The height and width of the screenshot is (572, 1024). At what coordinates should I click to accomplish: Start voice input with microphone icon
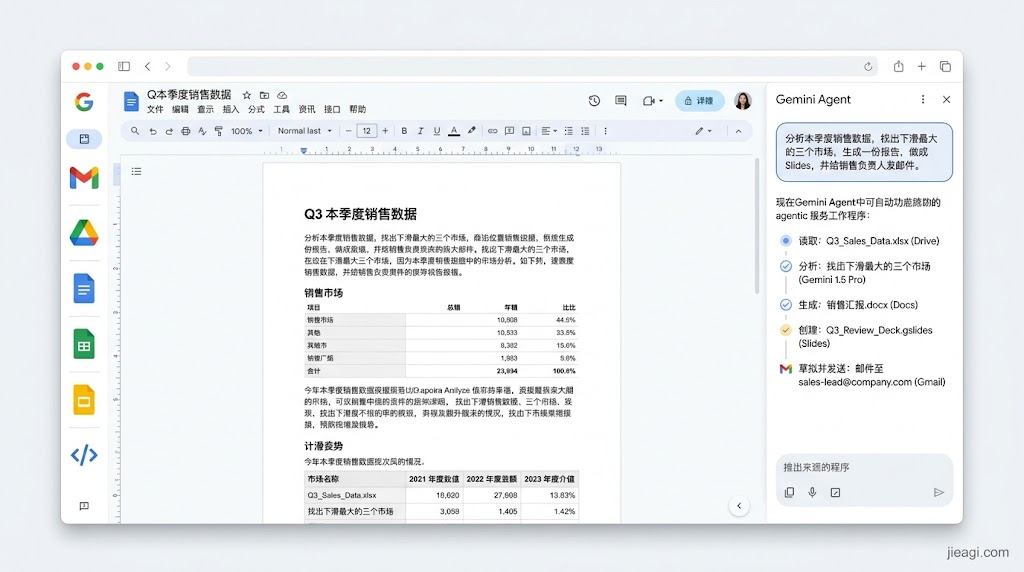tap(812, 492)
